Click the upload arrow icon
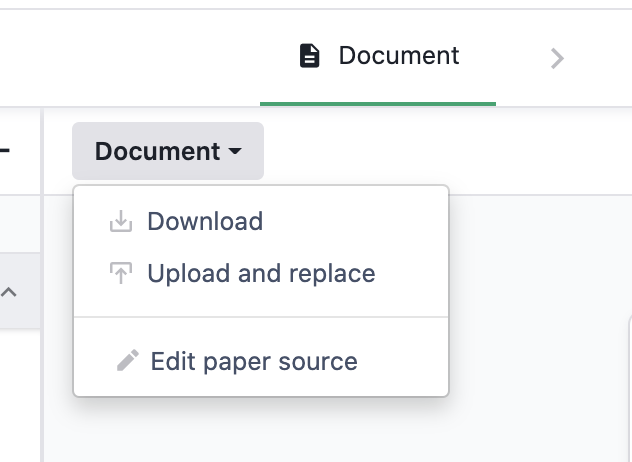The image size is (632, 462). tap(121, 273)
